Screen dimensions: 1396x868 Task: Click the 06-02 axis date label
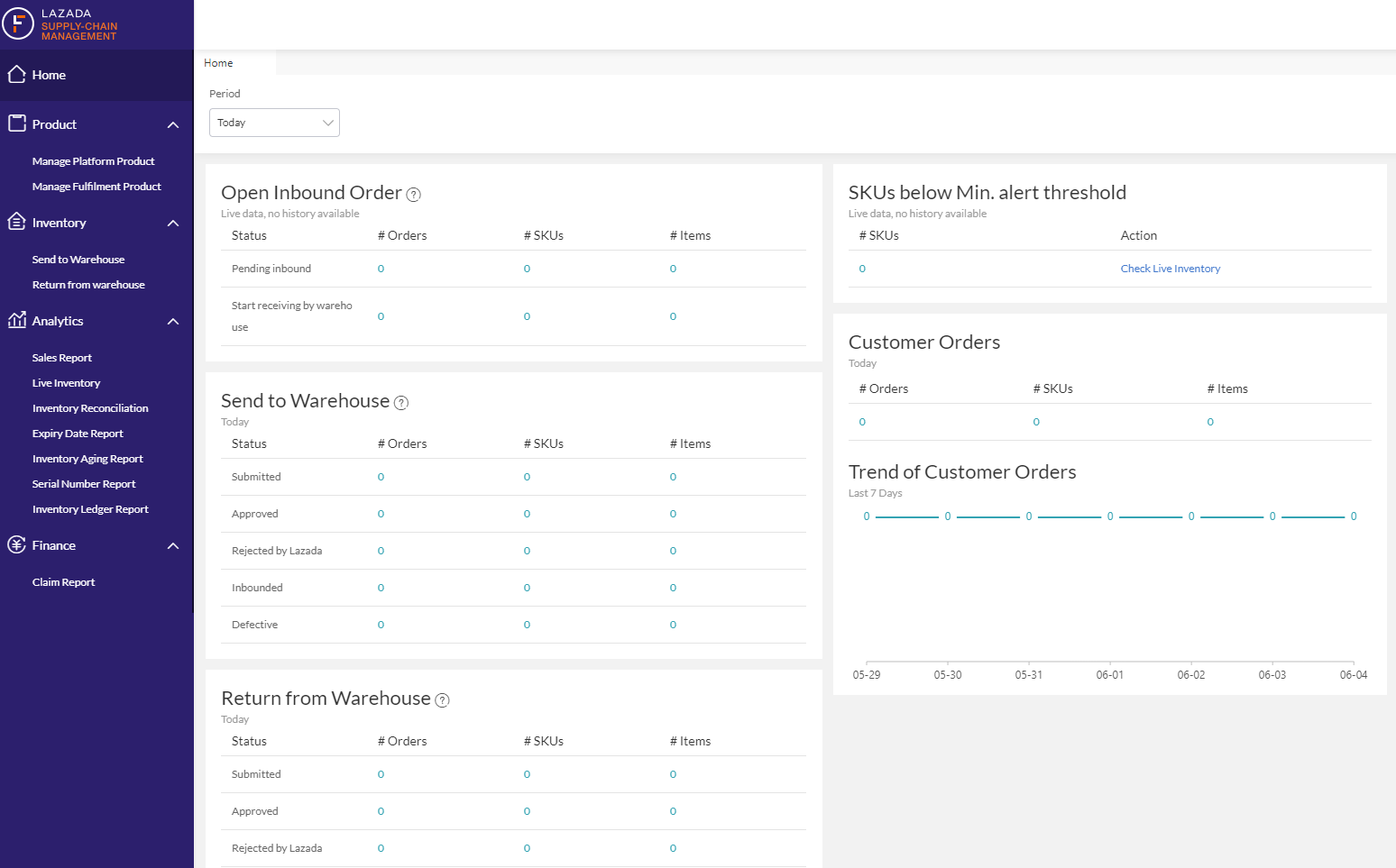pos(1191,675)
